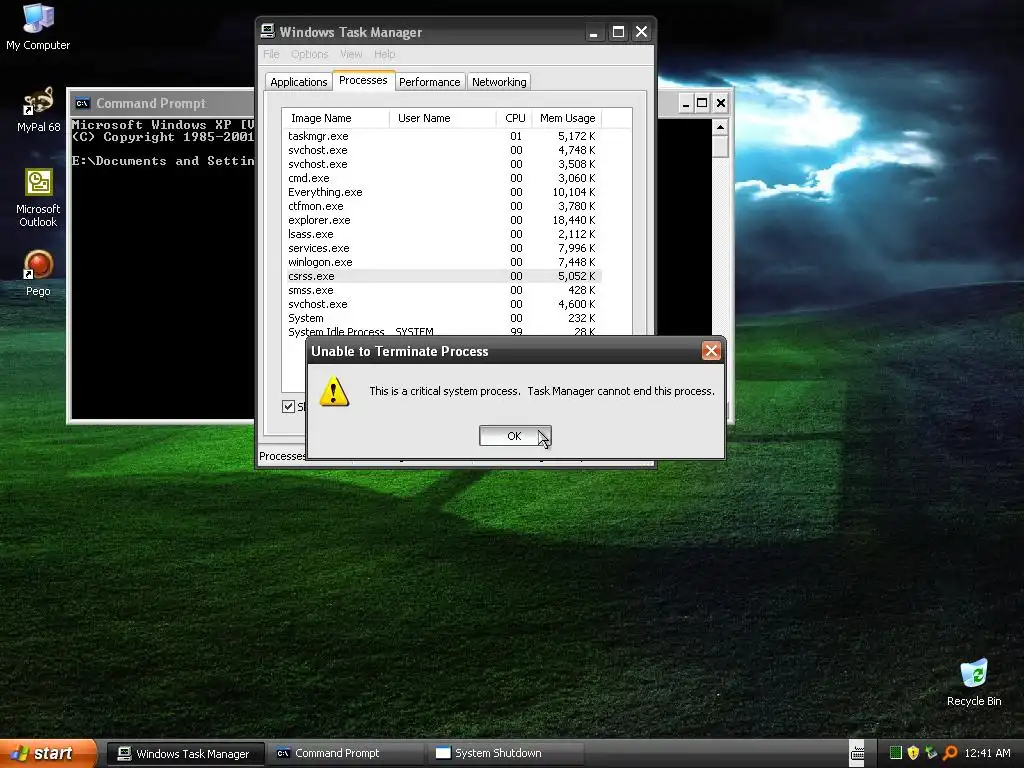Select winlogon.exe process row
Image resolution: width=1024 pixels, height=768 pixels.
pos(443,262)
